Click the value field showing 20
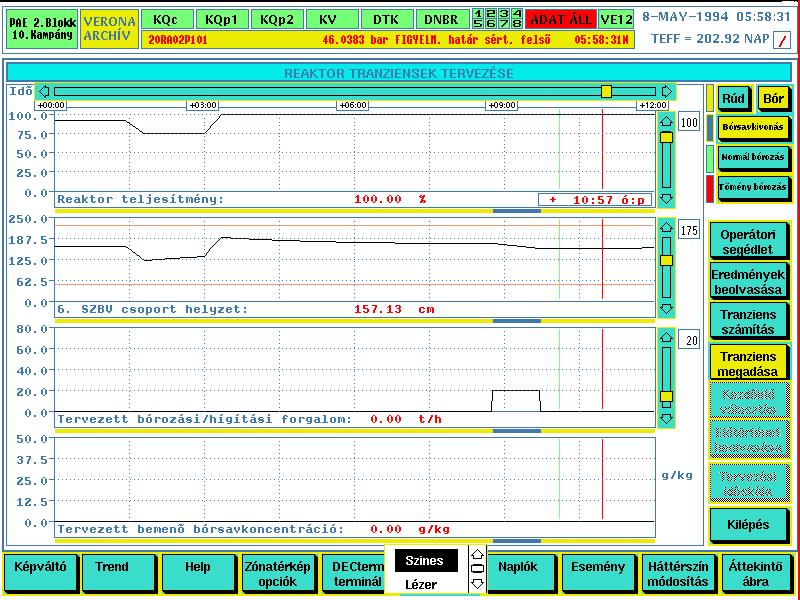Screen dimensions: 800x600 (x=689, y=340)
